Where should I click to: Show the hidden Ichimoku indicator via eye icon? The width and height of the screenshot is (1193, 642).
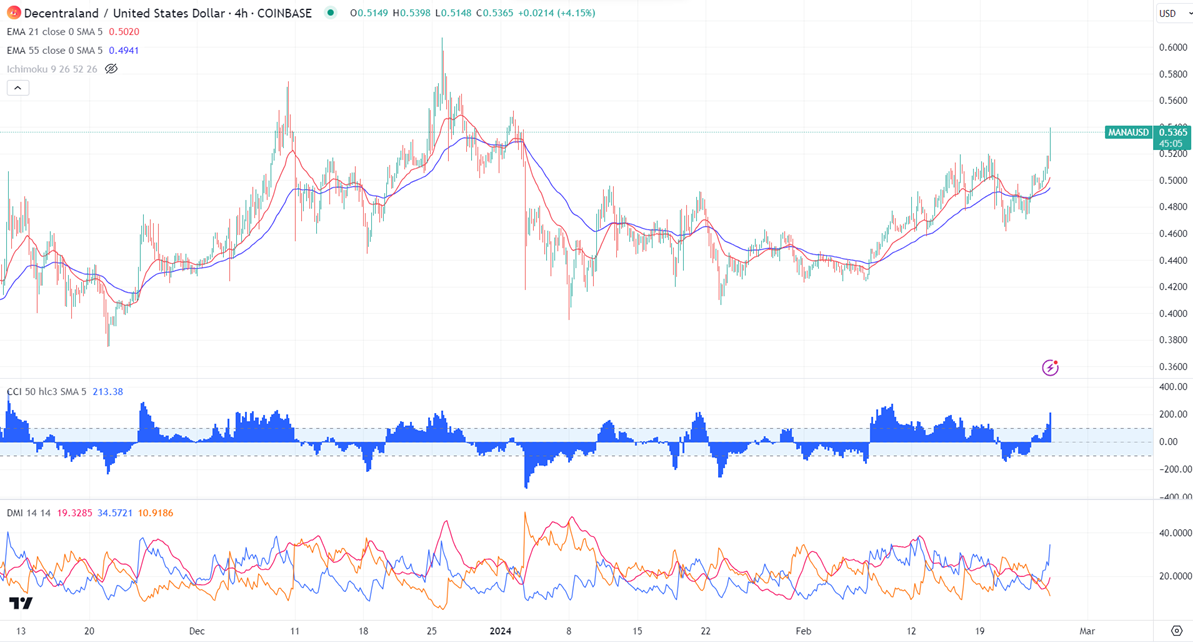[x=111, y=69]
